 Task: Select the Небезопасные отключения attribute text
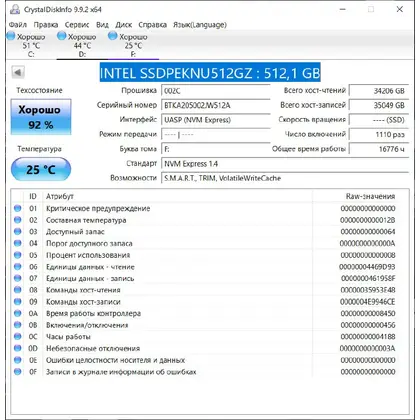click(x=93, y=349)
